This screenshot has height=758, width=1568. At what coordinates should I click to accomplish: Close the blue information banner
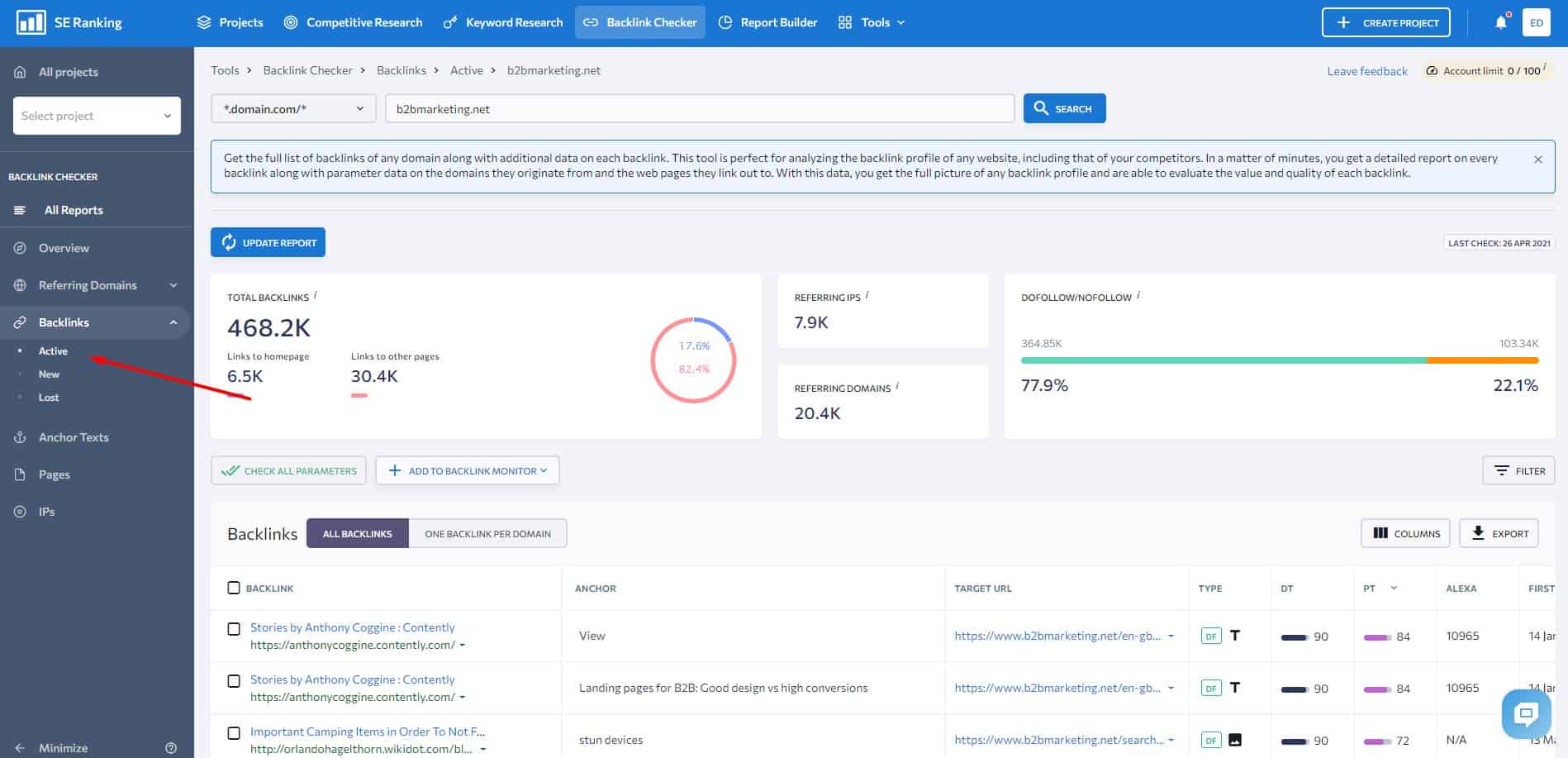coord(1538,160)
